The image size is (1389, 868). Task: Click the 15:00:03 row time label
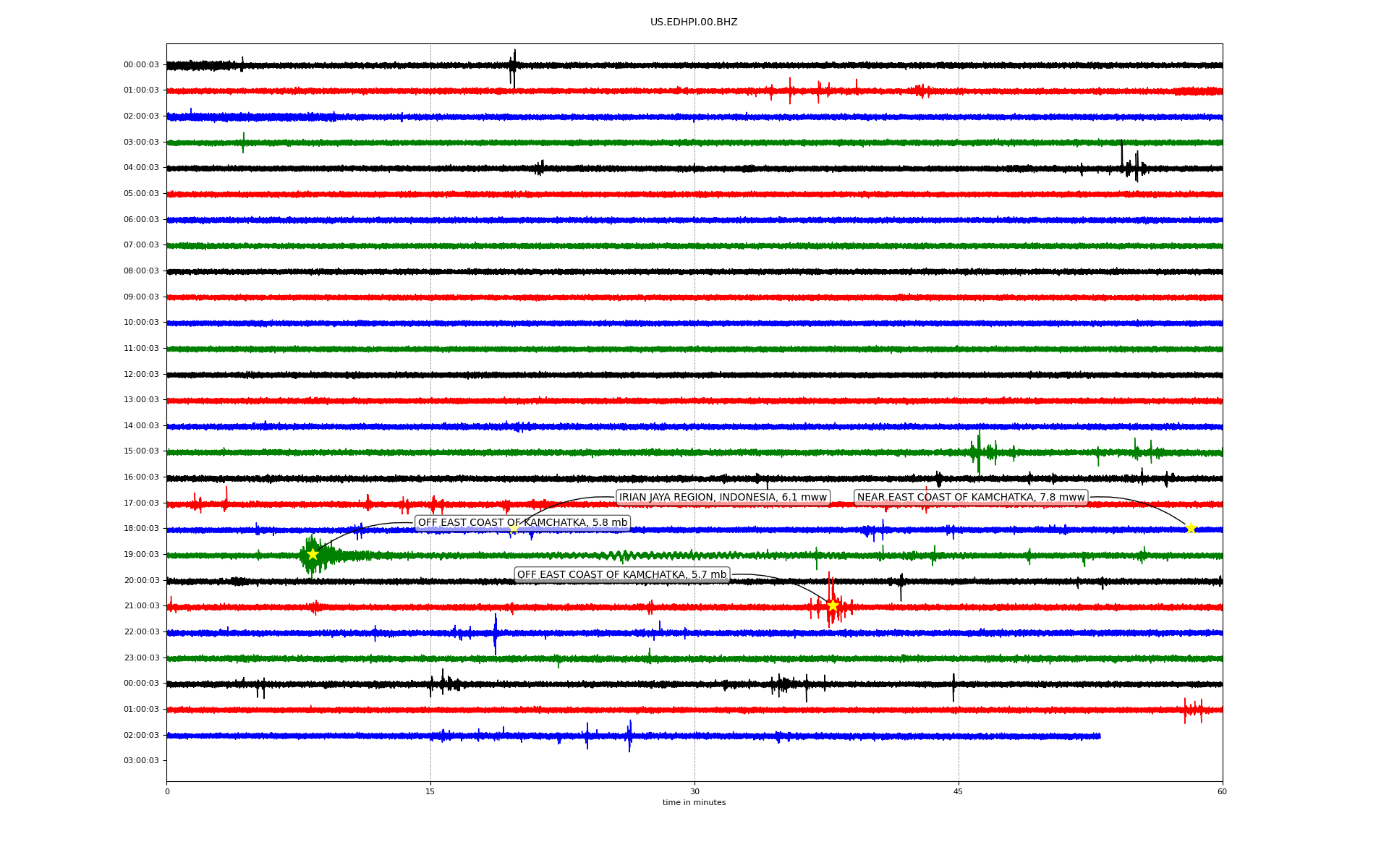(x=141, y=451)
